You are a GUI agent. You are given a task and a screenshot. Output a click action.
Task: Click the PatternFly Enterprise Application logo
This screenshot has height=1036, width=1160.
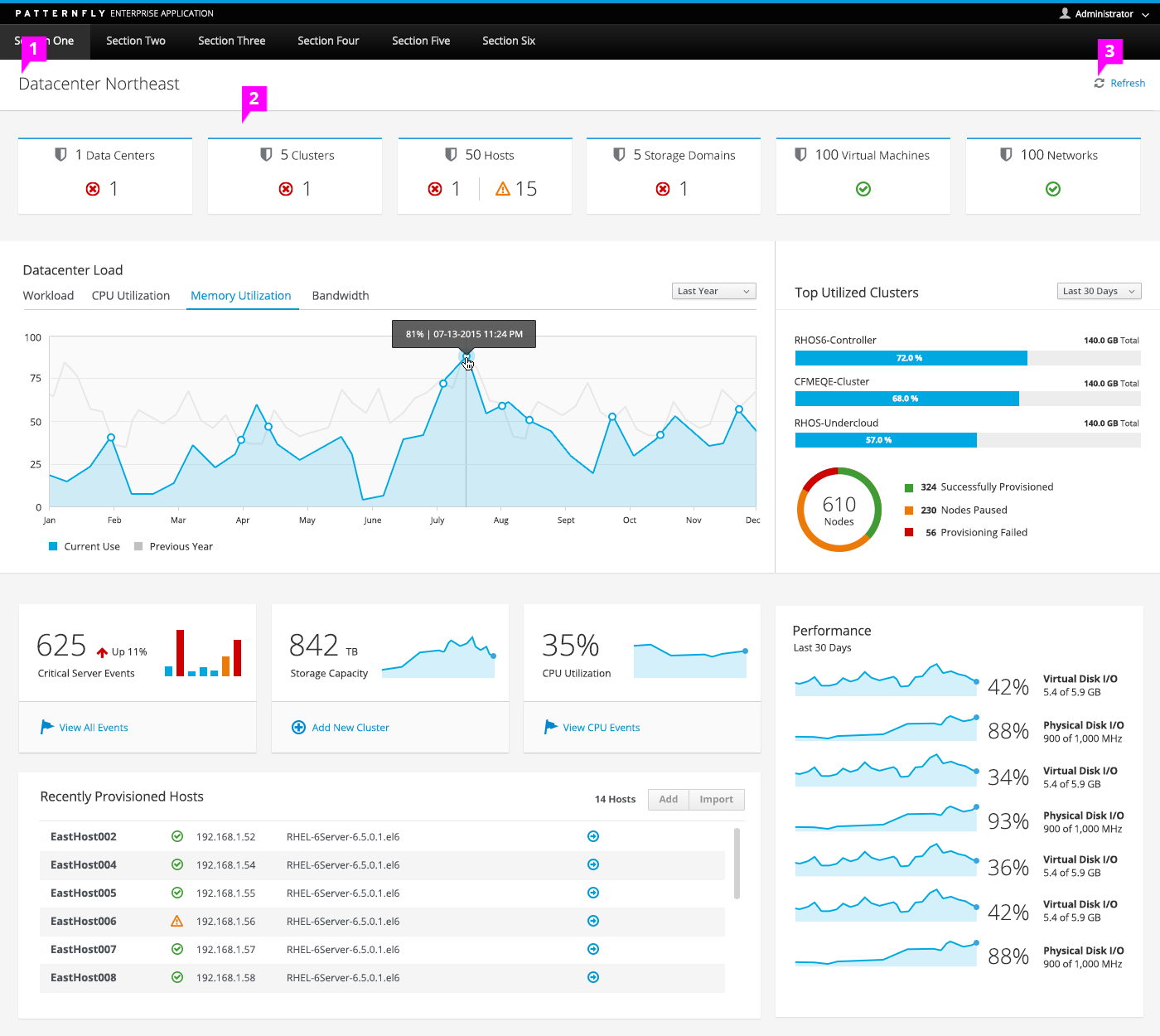point(114,13)
